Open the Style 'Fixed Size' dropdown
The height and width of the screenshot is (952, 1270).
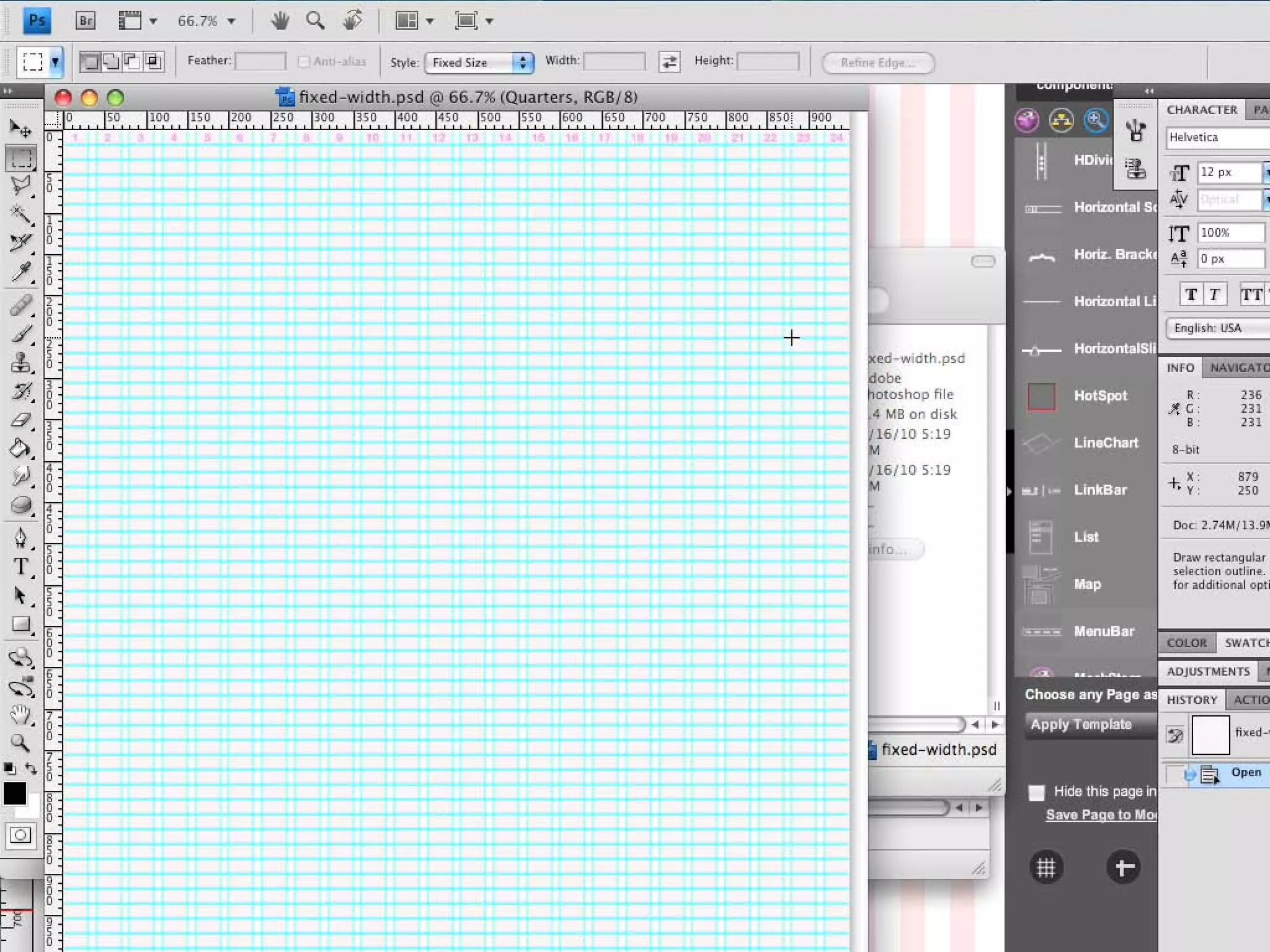point(479,63)
